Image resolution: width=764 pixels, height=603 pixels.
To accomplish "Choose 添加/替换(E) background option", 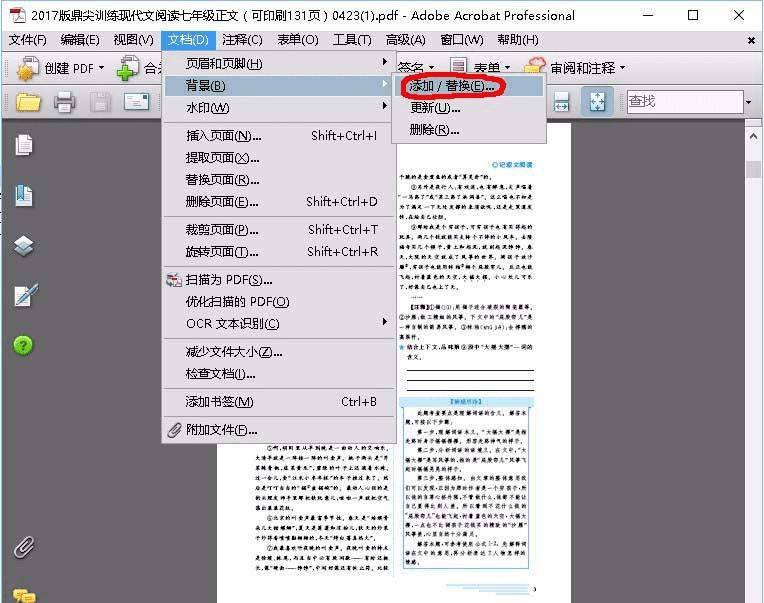I will [x=469, y=86].
